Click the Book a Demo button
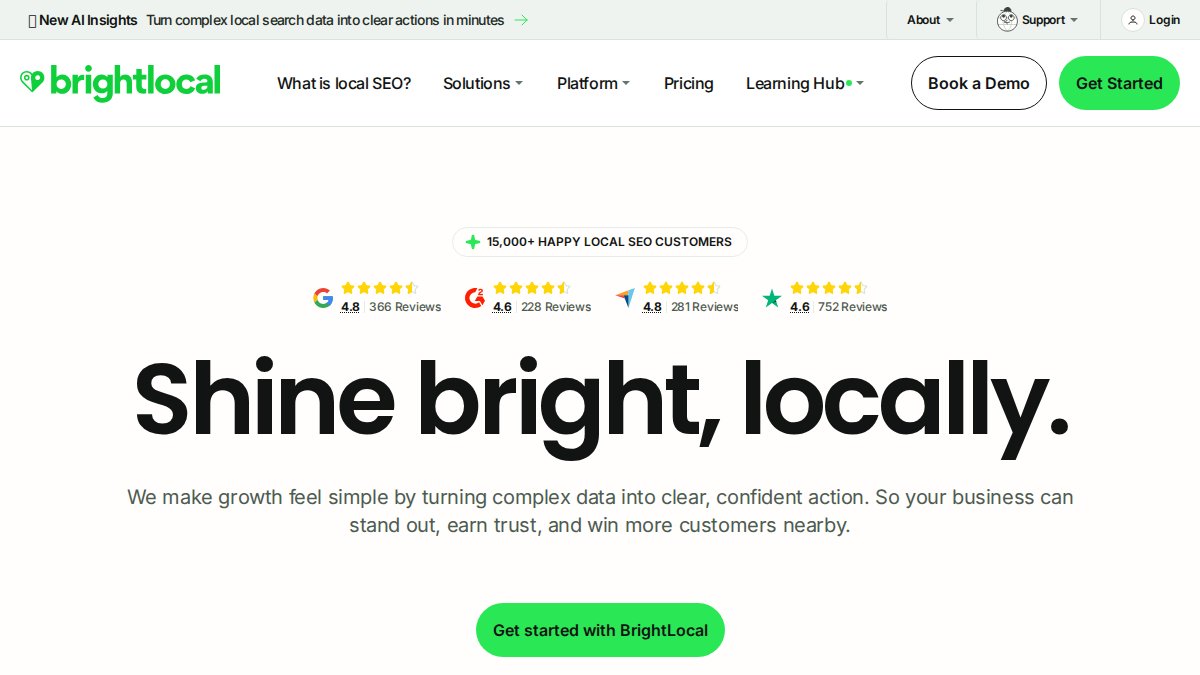The height and width of the screenshot is (675, 1200). click(x=979, y=83)
